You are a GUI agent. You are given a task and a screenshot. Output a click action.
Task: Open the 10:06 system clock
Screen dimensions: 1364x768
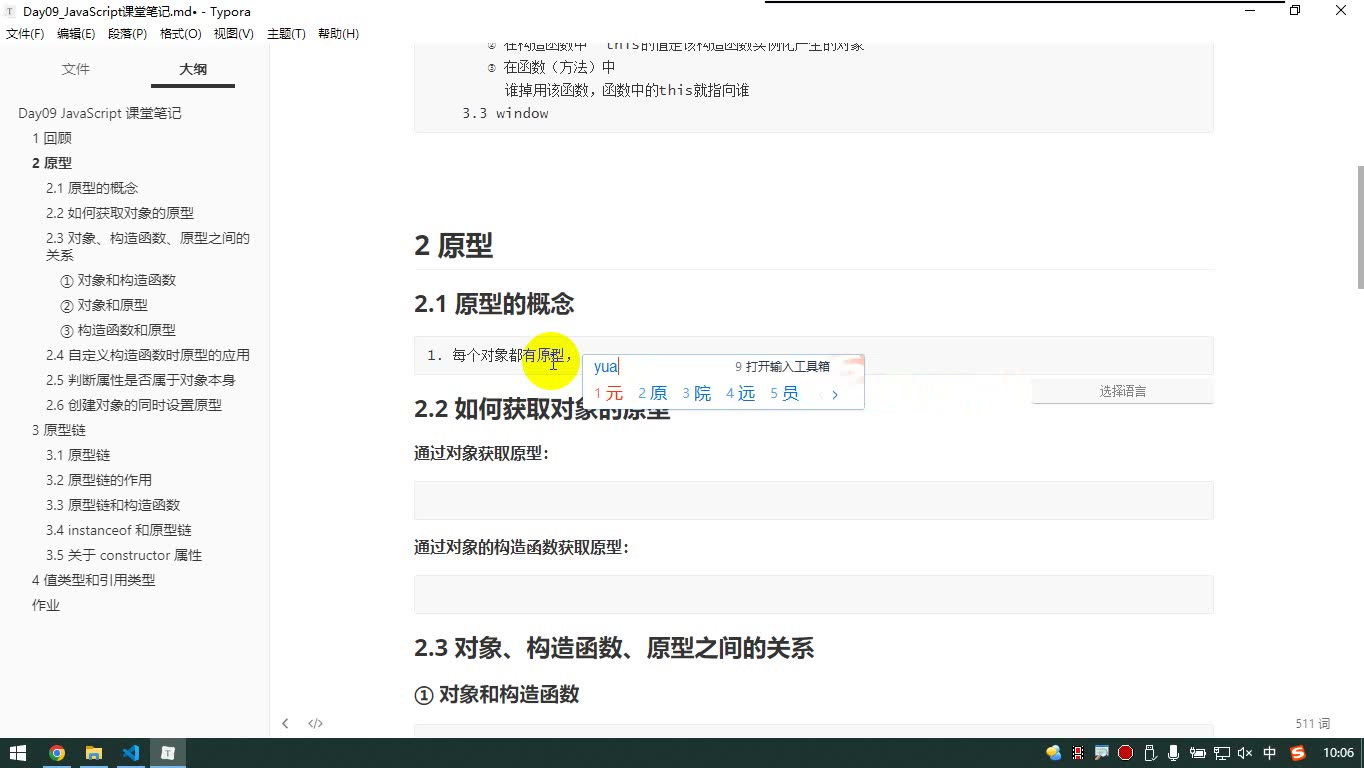click(x=1338, y=753)
